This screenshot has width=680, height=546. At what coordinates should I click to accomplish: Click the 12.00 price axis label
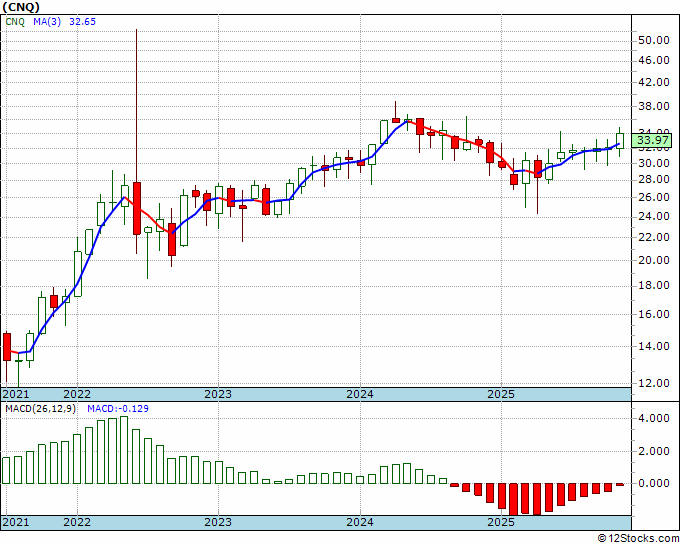coord(654,383)
